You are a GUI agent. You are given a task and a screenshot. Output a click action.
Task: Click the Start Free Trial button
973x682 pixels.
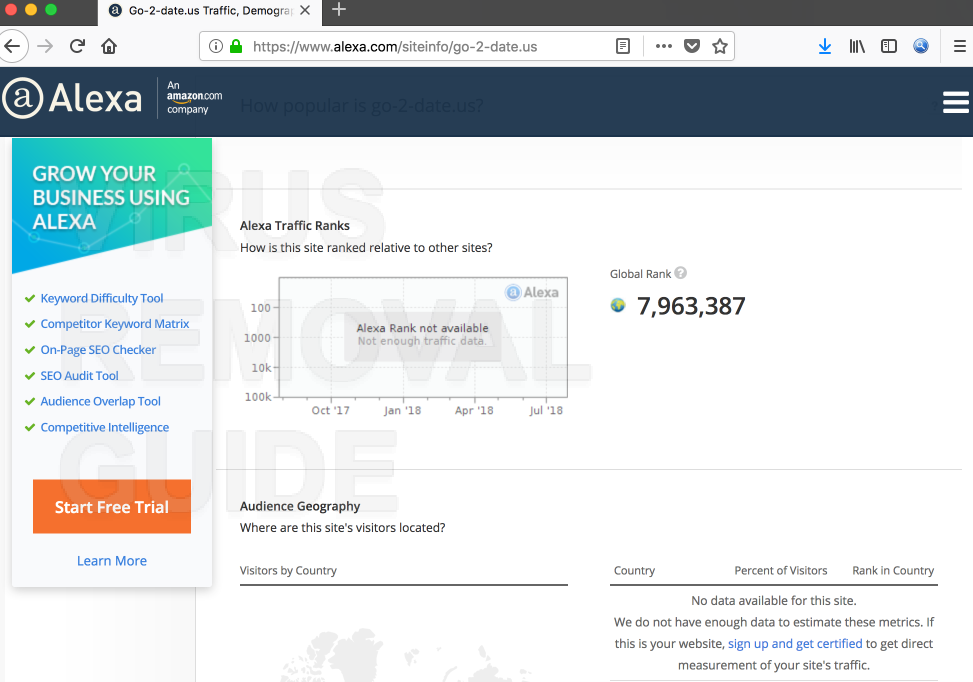[x=112, y=506]
